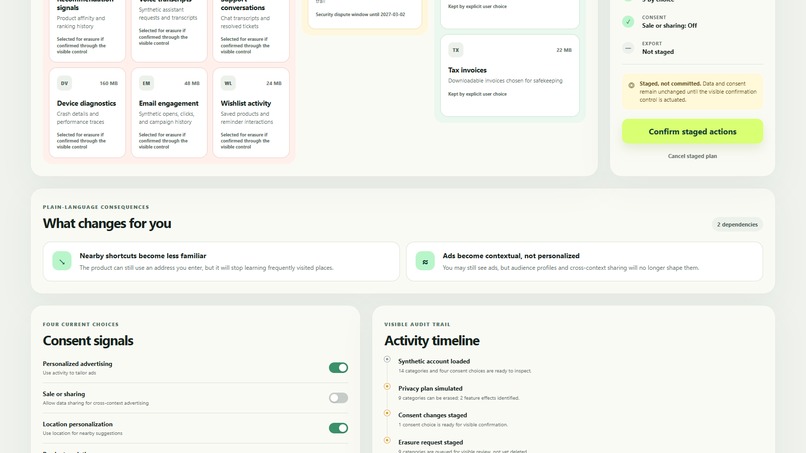Viewport: 806px width, 453px height.
Task: Click the 22 MB size on Tax invoices
Action: pos(564,50)
